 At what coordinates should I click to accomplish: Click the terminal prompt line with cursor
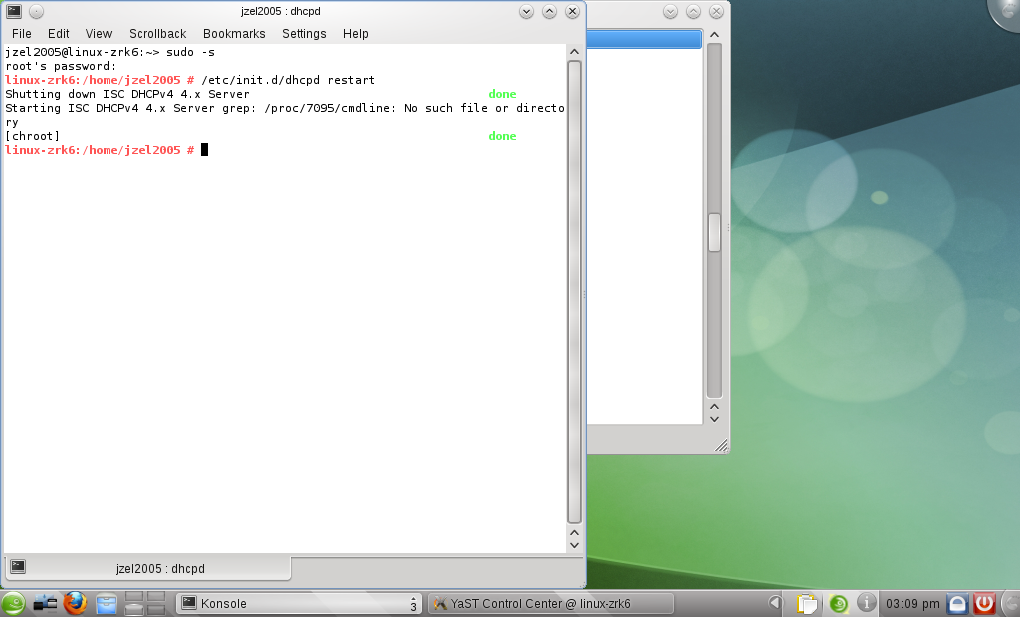pos(107,150)
